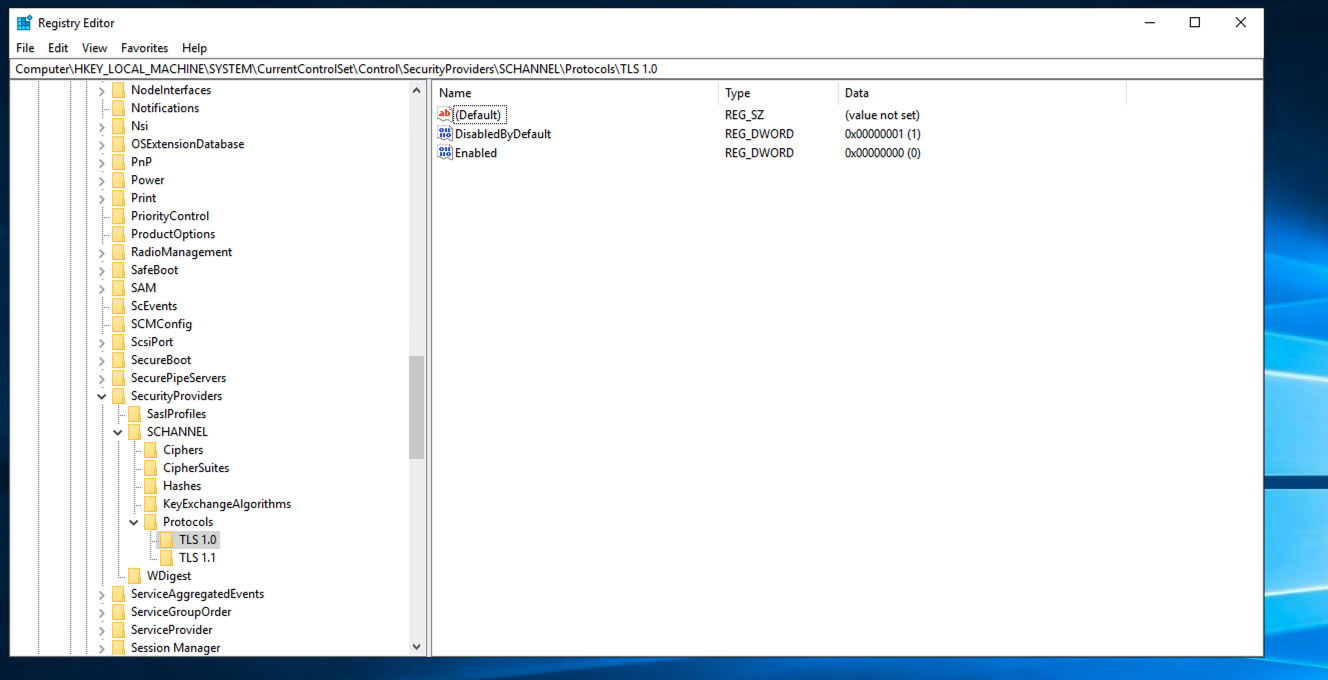Expand the NodeInterfaces key
This screenshot has width=1328, height=680.
pos(102,91)
